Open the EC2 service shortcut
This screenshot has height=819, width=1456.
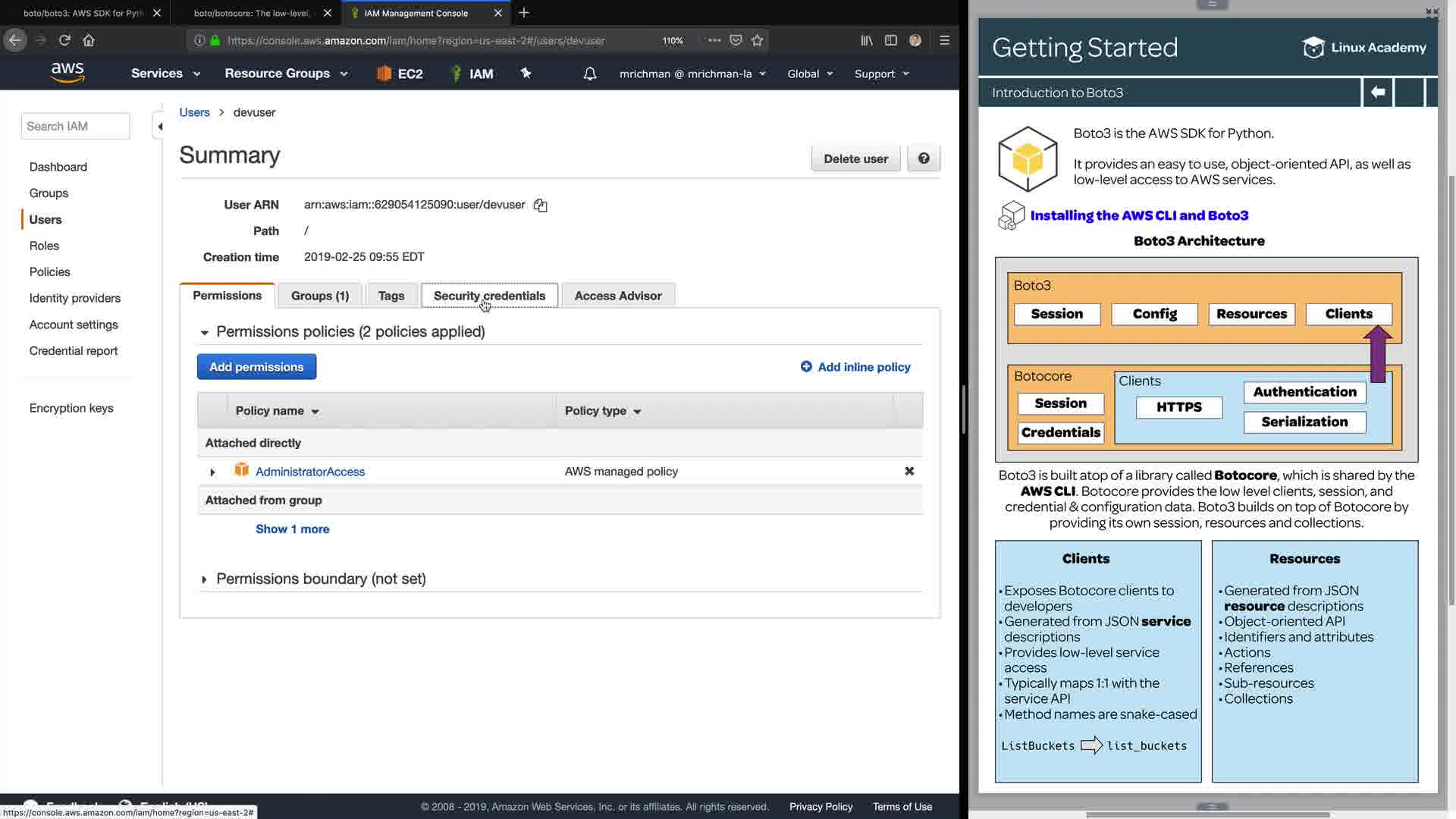click(400, 74)
